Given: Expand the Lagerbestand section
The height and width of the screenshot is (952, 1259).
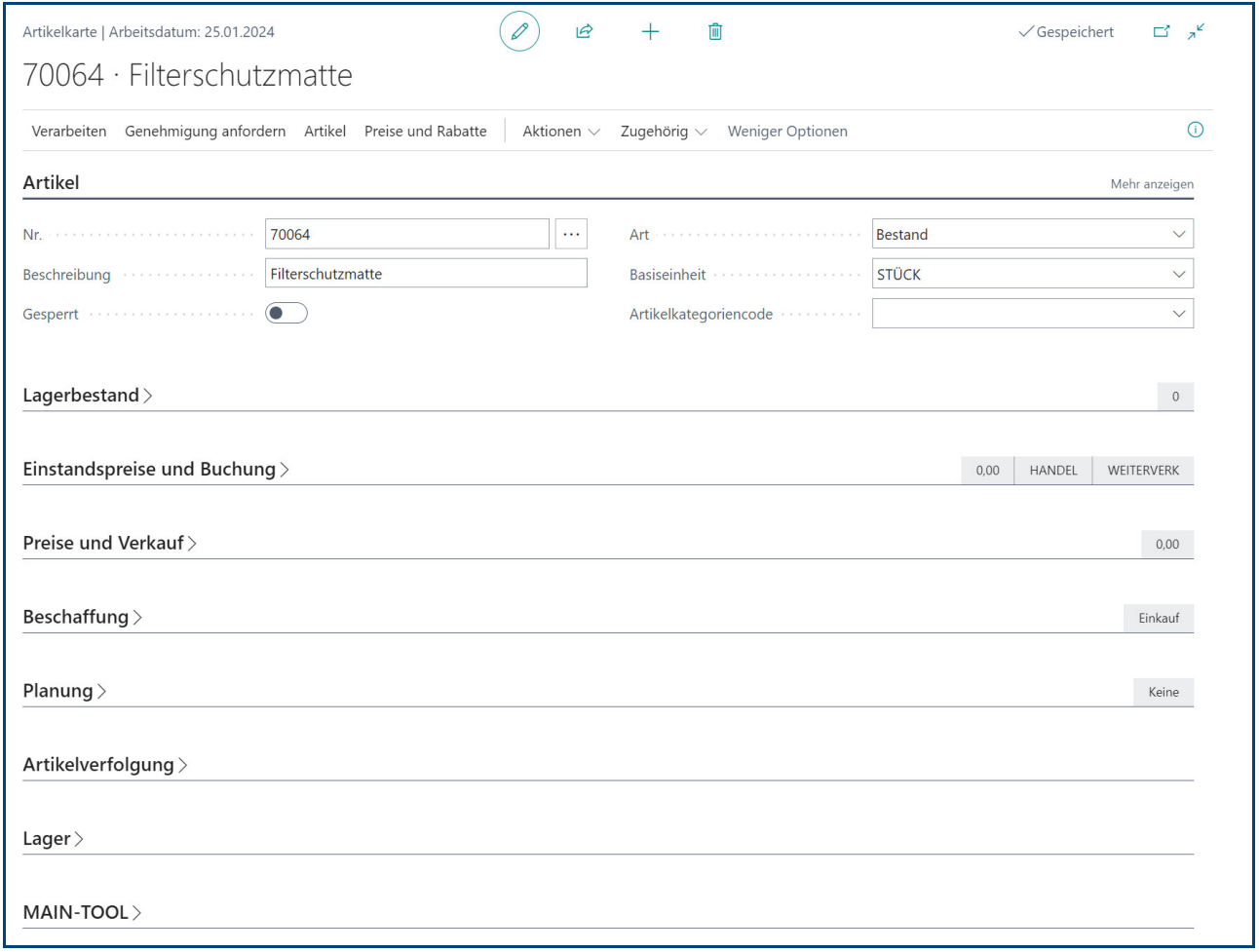Looking at the screenshot, I should tap(88, 396).
